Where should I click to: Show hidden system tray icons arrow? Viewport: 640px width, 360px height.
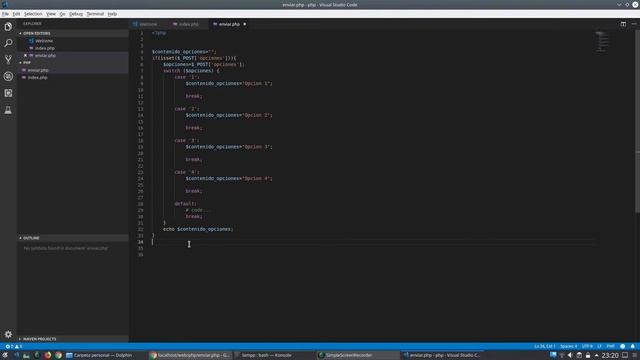(x=596, y=356)
